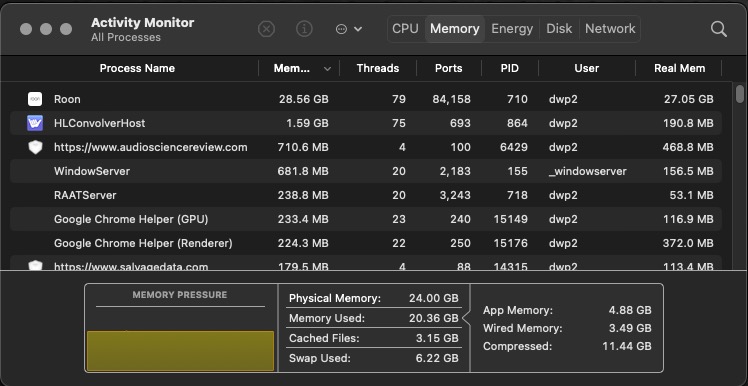748x386 pixels.
Task: Click the 1.59 GB memory cell
Action: coord(307,123)
